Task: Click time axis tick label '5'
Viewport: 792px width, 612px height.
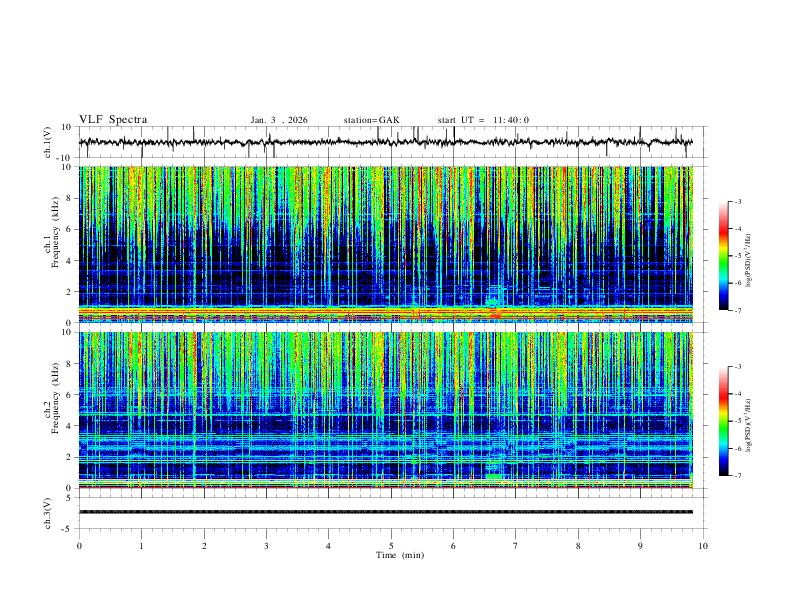Action: [391, 546]
